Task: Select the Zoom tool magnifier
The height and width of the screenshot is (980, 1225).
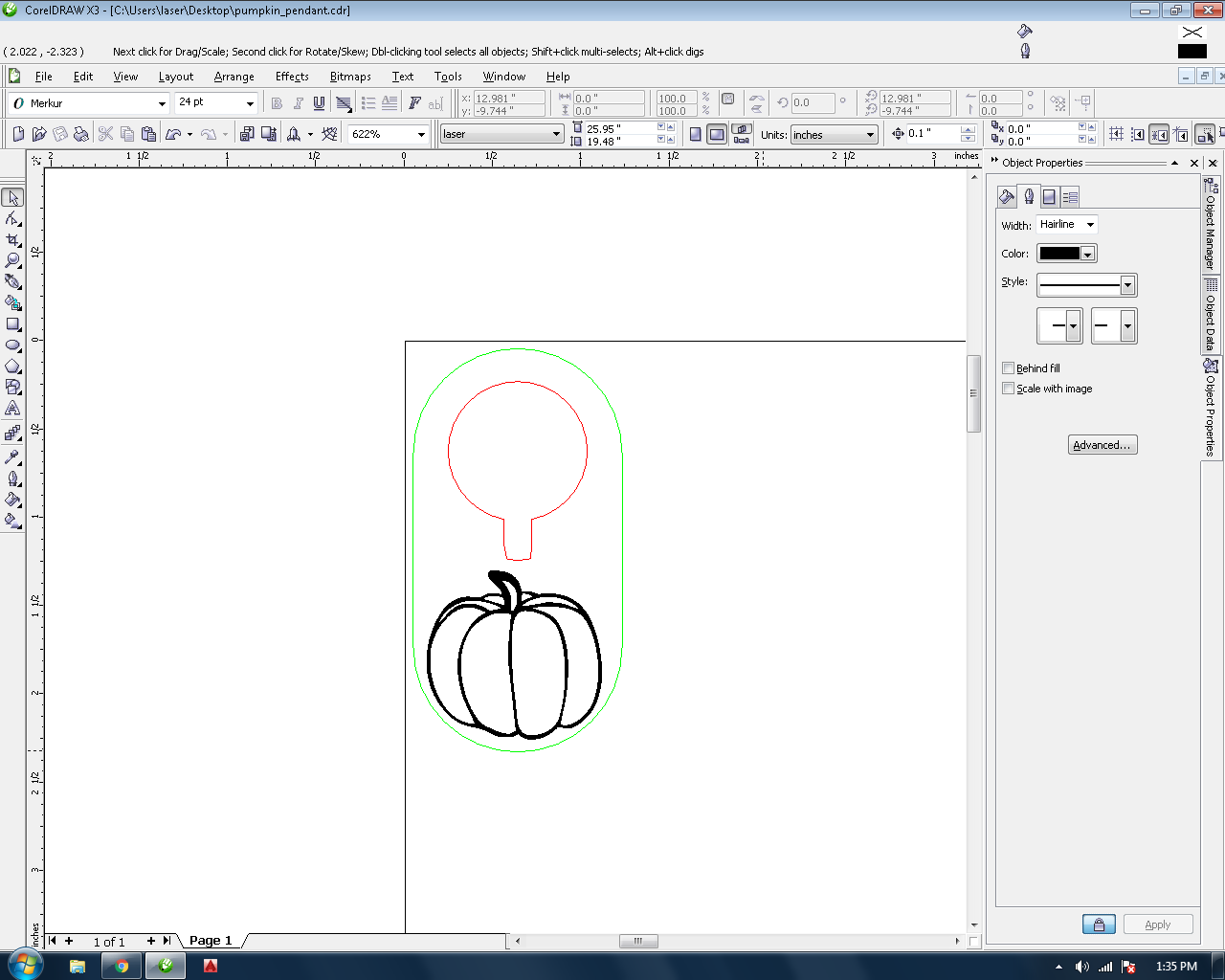Action: pyautogui.click(x=12, y=260)
